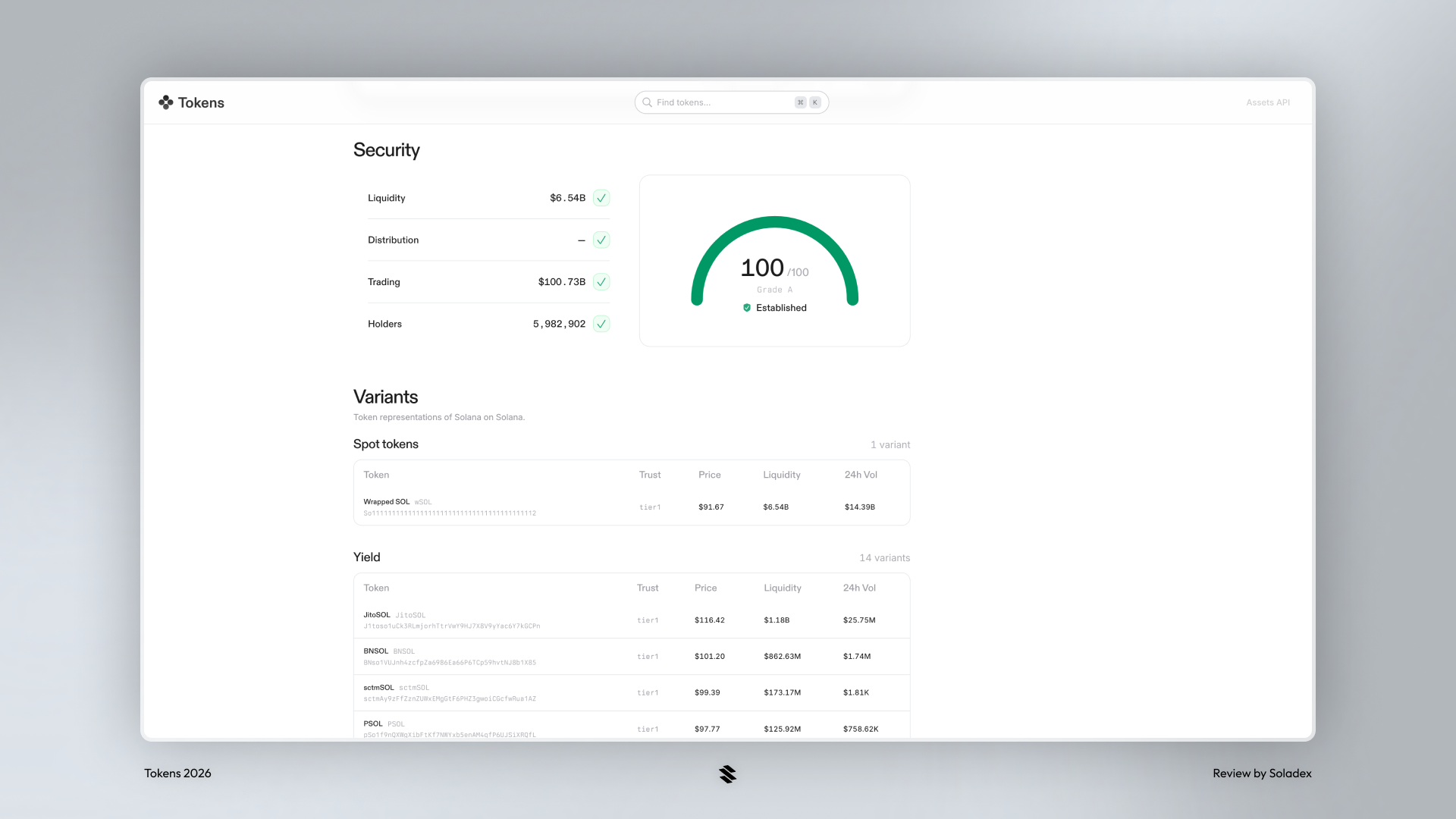Click the Holders verification check icon
This screenshot has height=819, width=1456.
[601, 324]
